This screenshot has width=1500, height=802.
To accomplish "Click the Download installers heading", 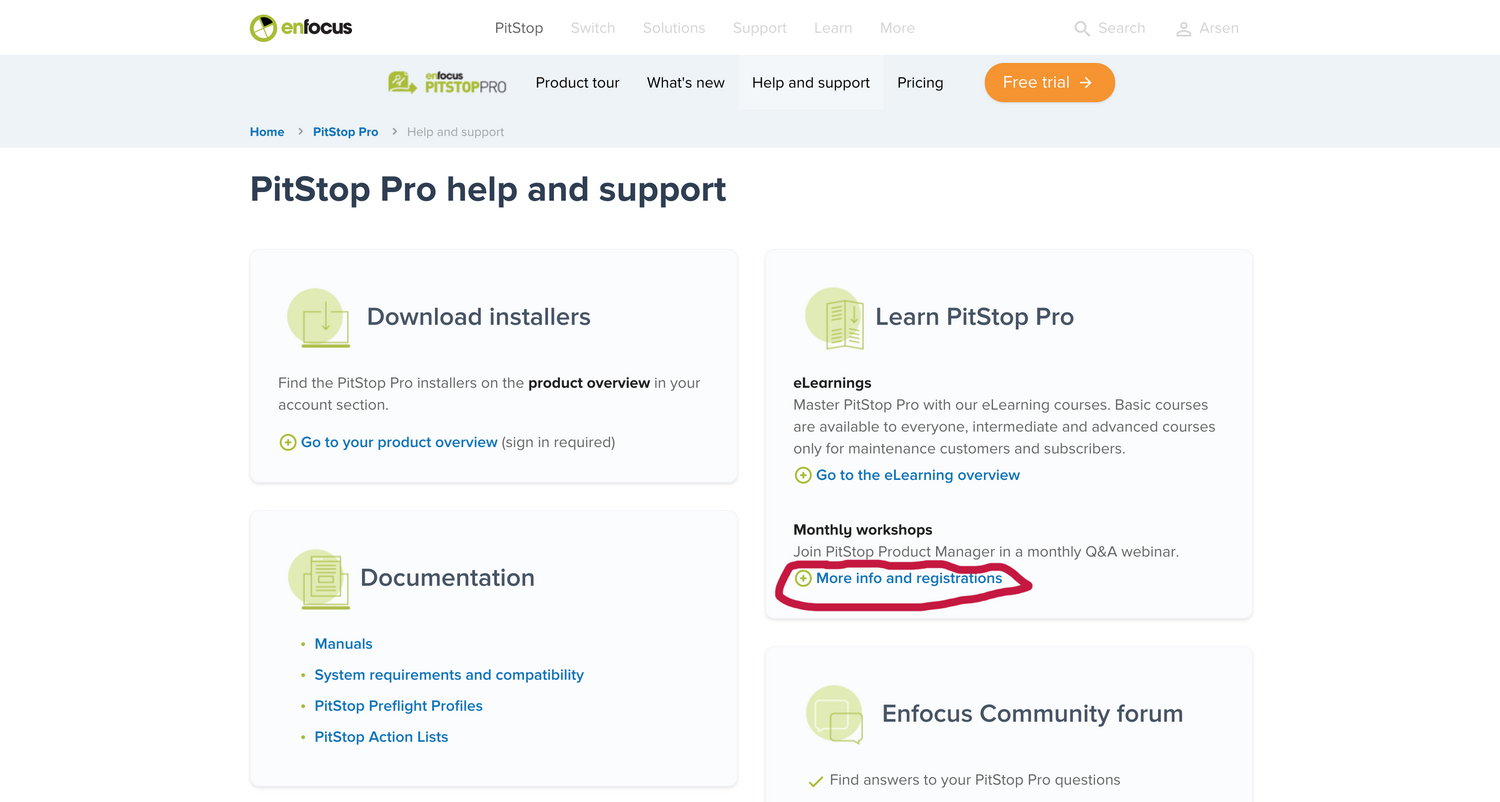I will click(479, 317).
